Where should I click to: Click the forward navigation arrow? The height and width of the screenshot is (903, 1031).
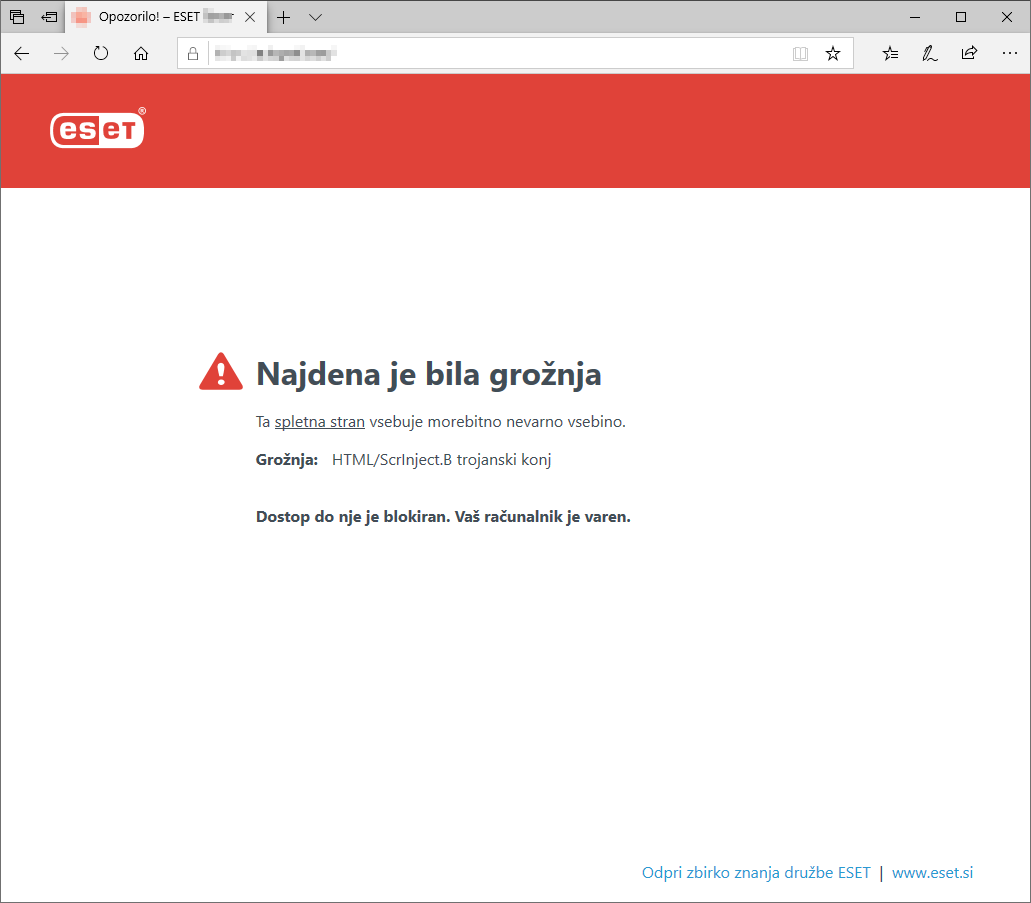click(60, 54)
